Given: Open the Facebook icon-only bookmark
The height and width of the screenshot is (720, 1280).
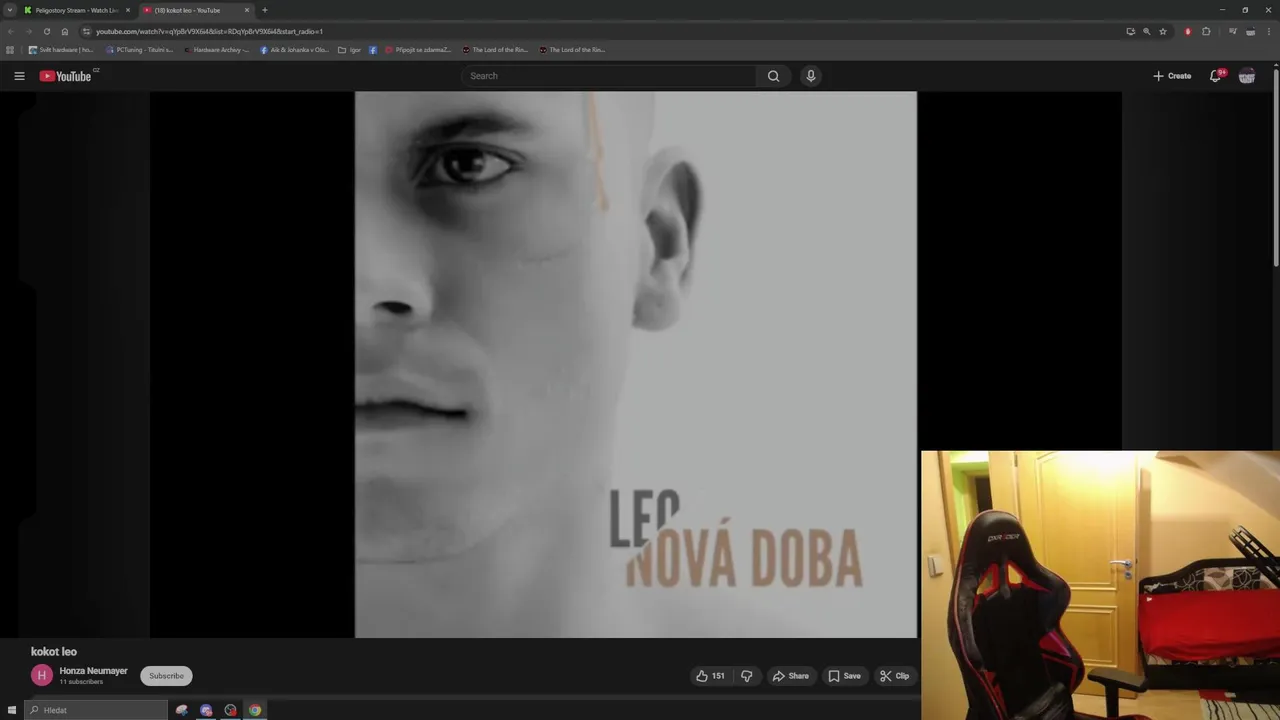Looking at the screenshot, I should pyautogui.click(x=373, y=49).
